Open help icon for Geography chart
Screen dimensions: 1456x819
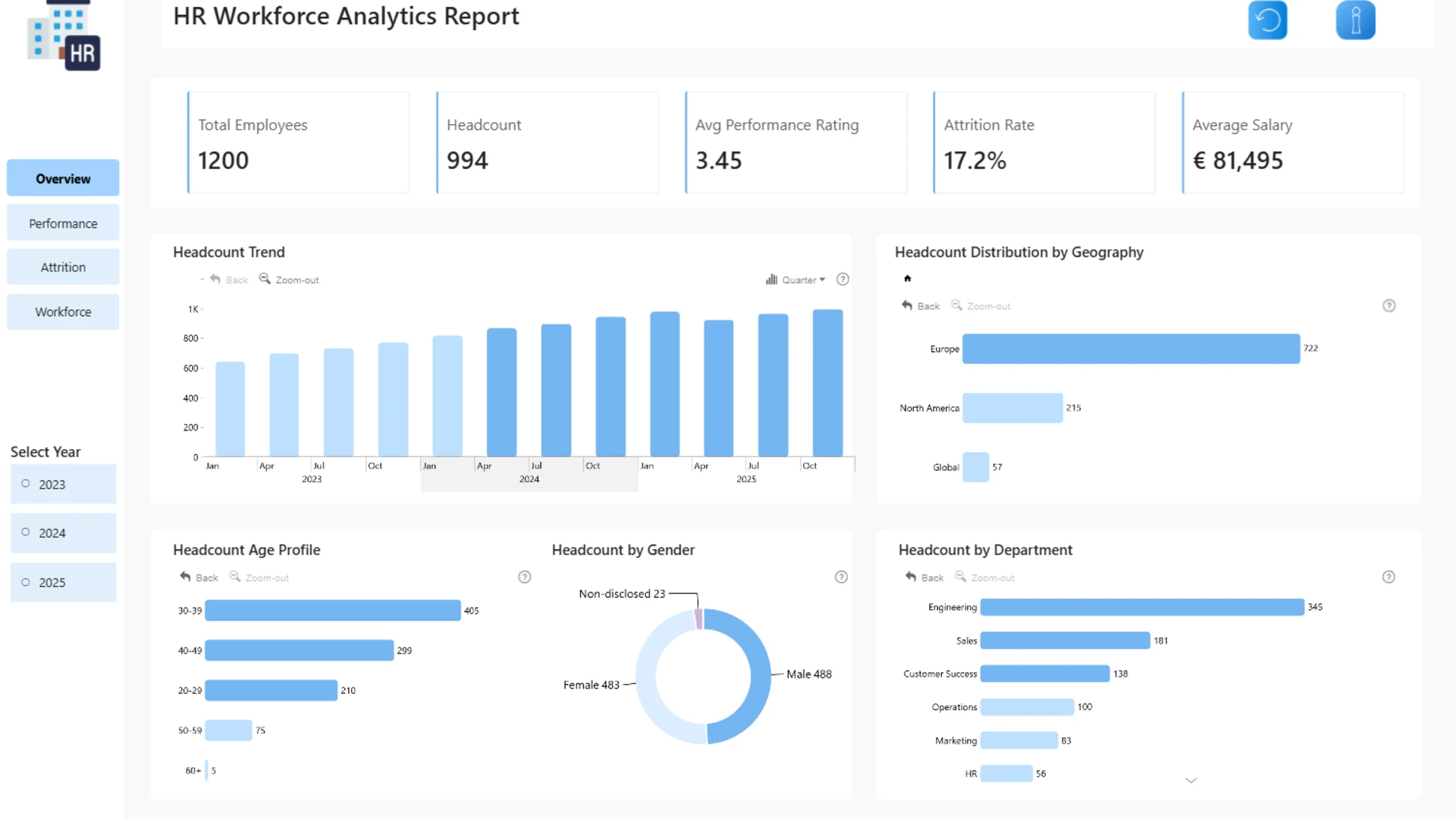pos(1389,306)
